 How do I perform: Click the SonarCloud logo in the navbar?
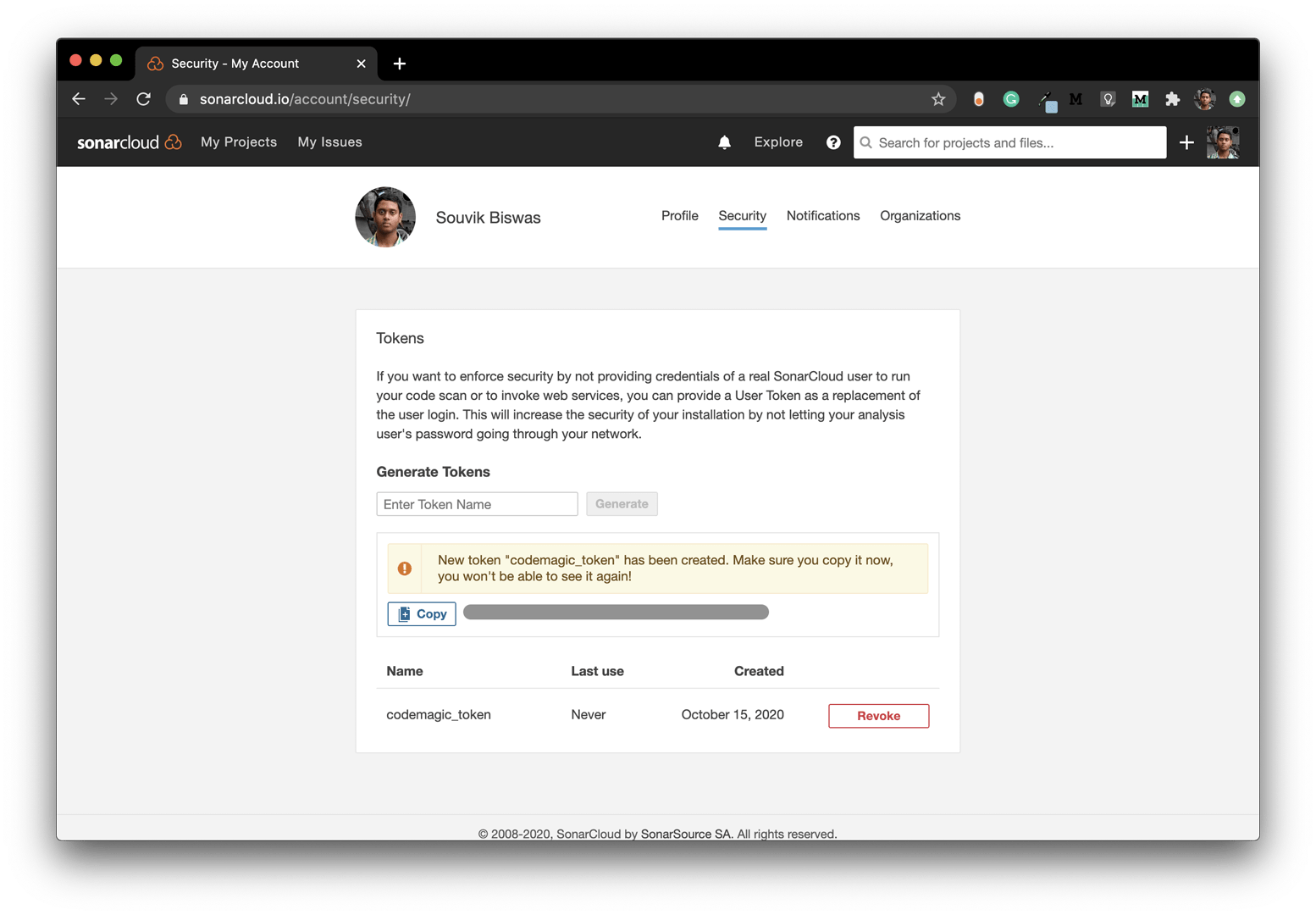coord(129,141)
